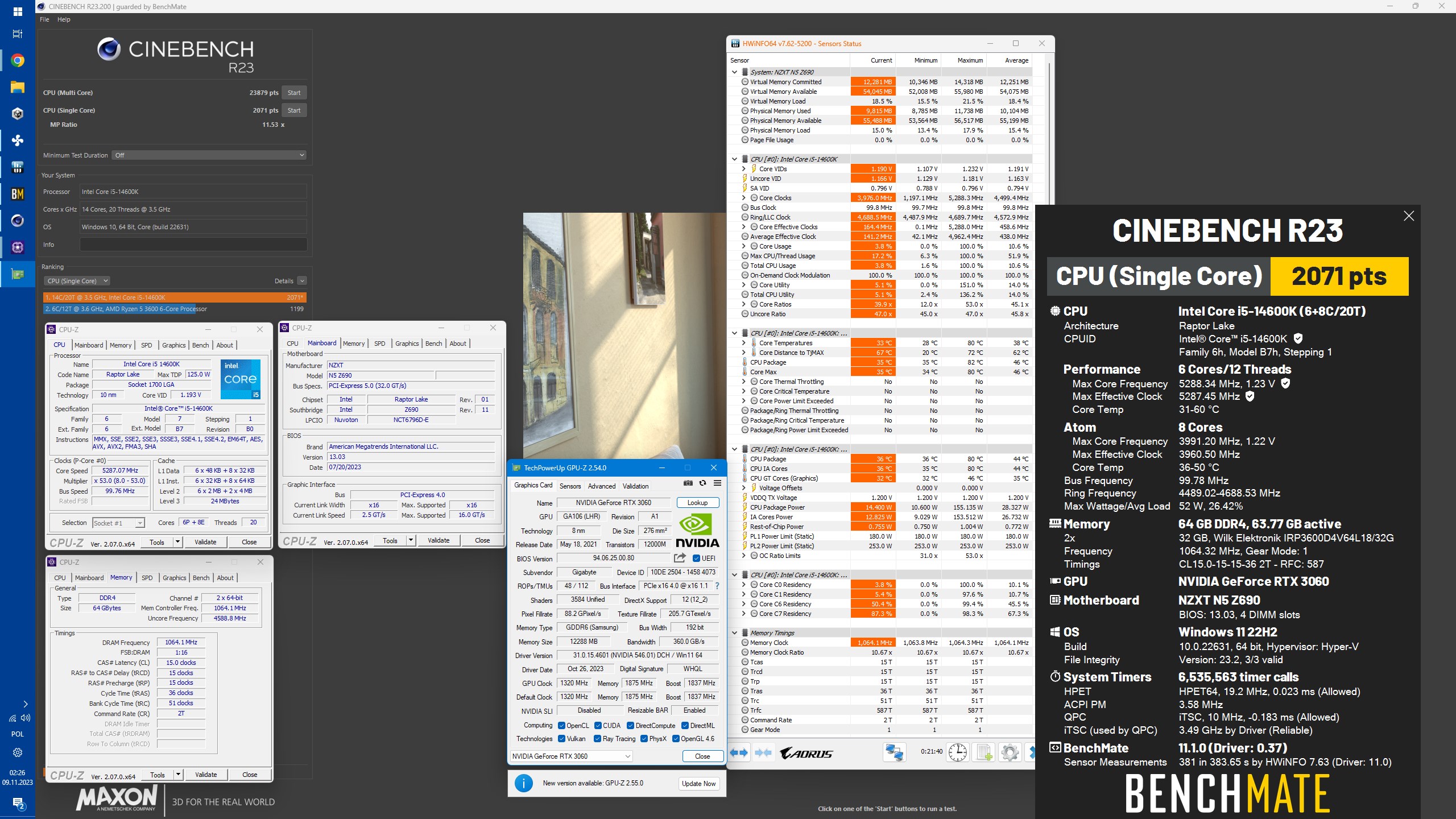Toggle the DirectML checkbox
Screen dimensions: 1456x819
pyautogui.click(x=685, y=726)
